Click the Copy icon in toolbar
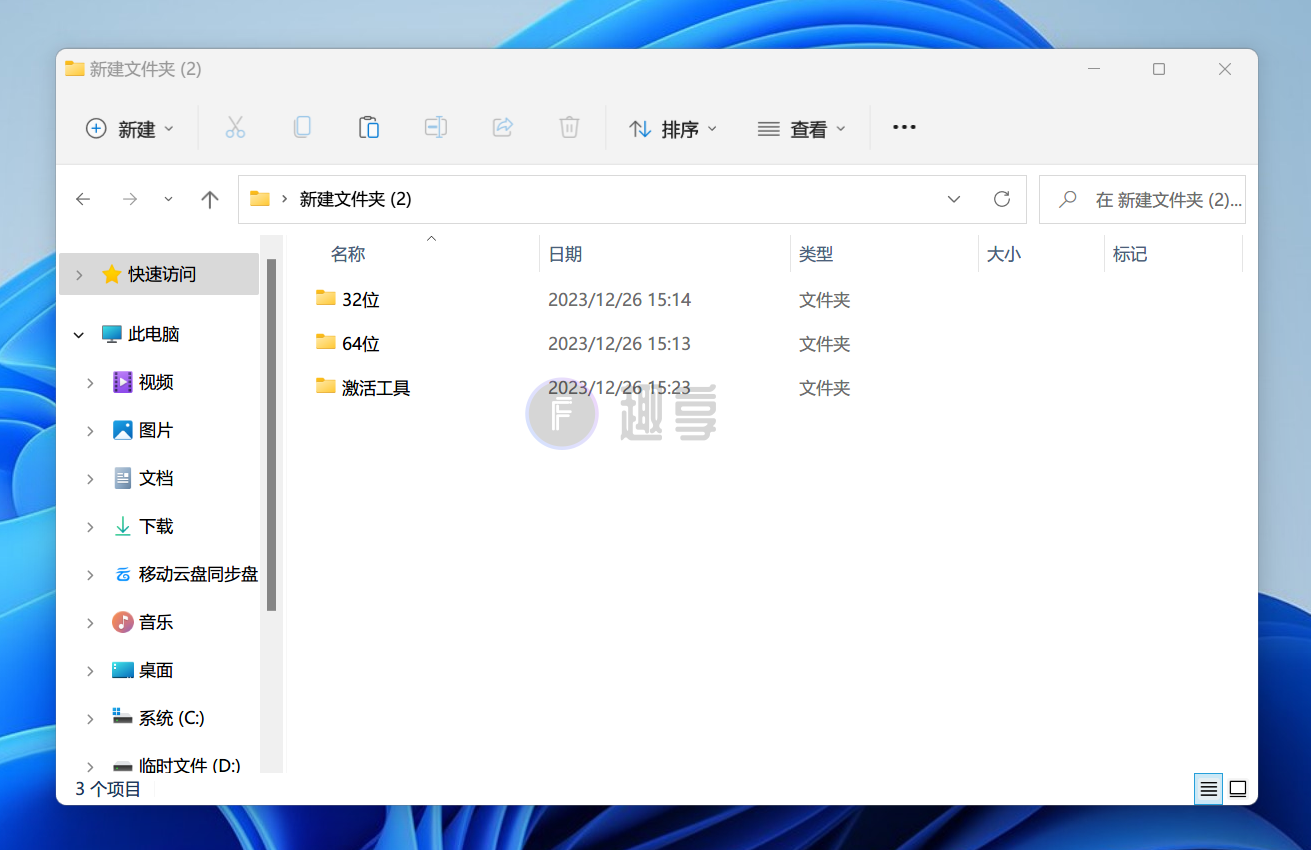Screen dimensions: 1311x850 pos(302,127)
